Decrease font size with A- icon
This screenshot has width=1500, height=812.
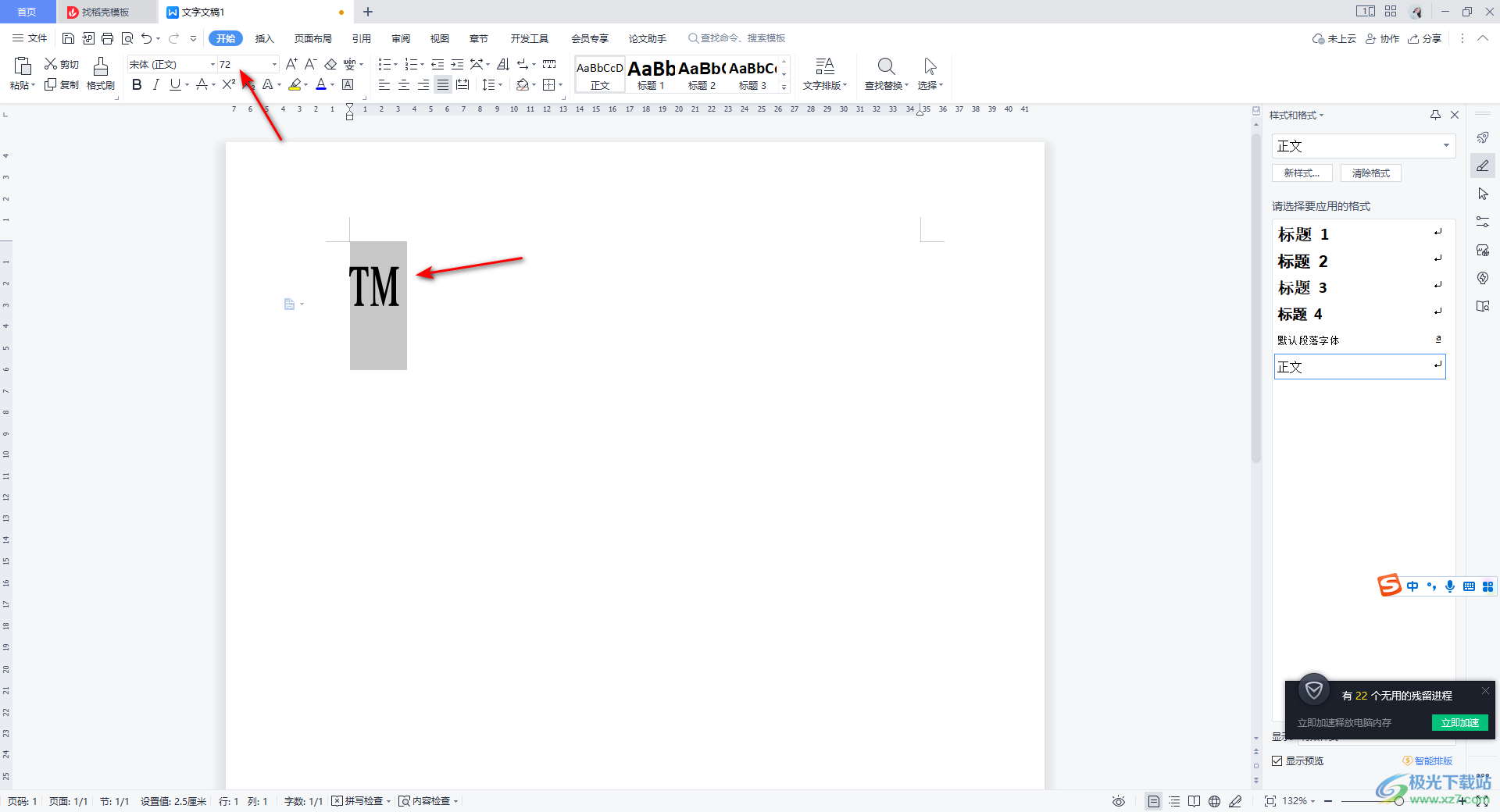coord(310,64)
